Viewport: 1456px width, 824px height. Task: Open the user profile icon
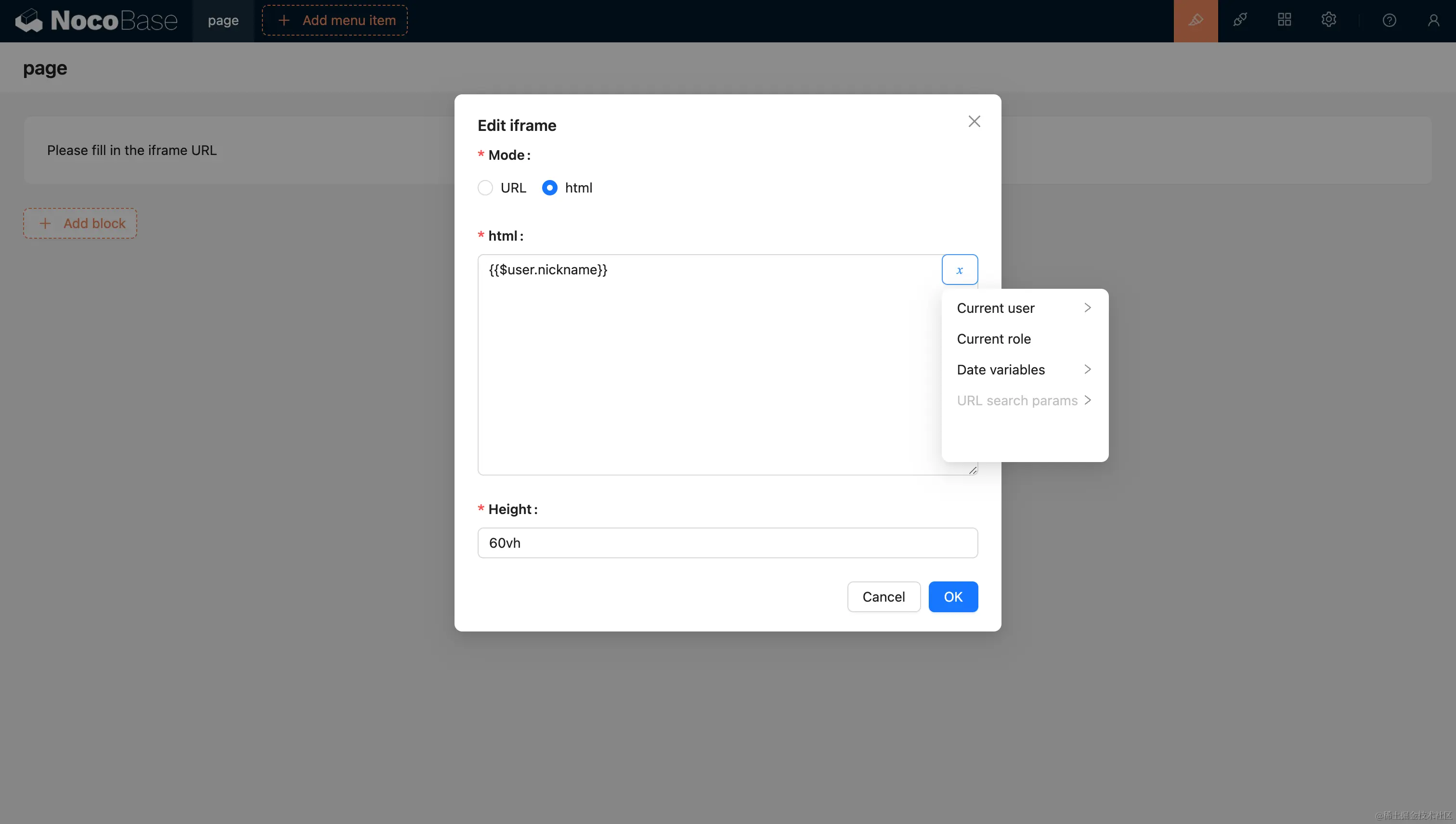point(1433,20)
